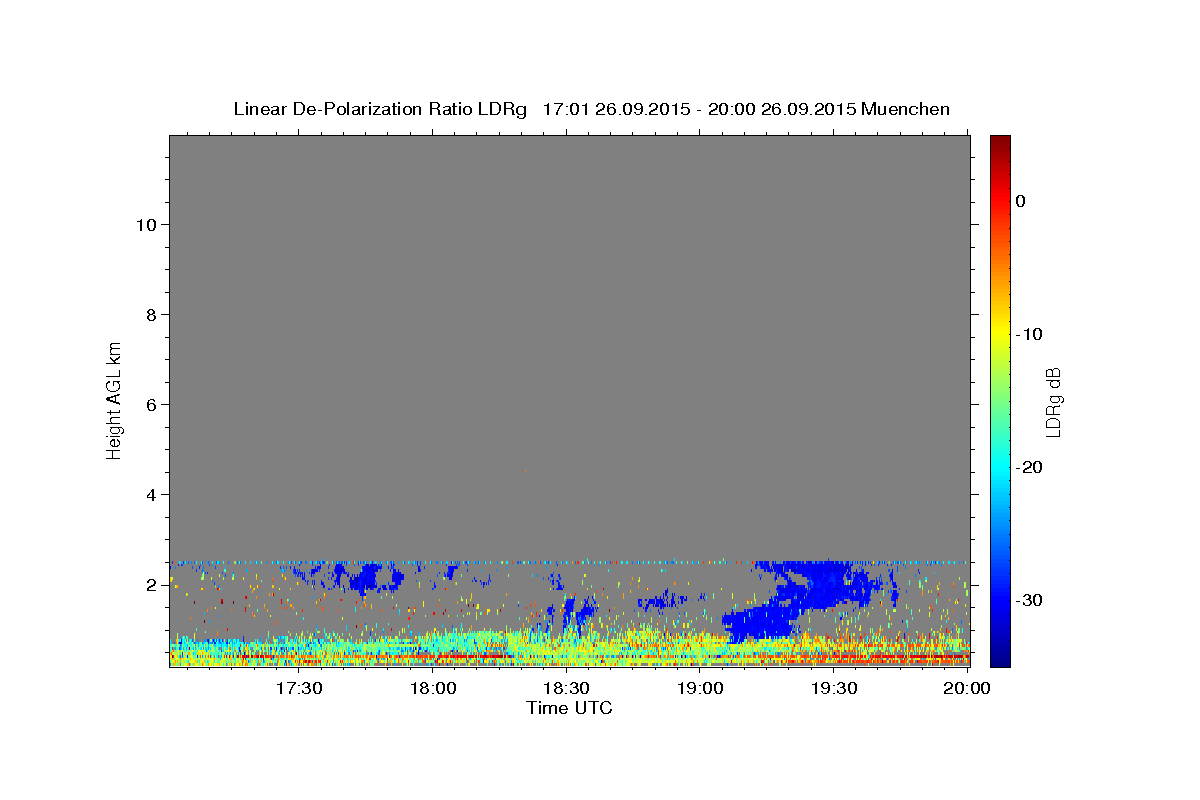
Task: Click the 'Height AGL km' axis title
Action: point(114,400)
